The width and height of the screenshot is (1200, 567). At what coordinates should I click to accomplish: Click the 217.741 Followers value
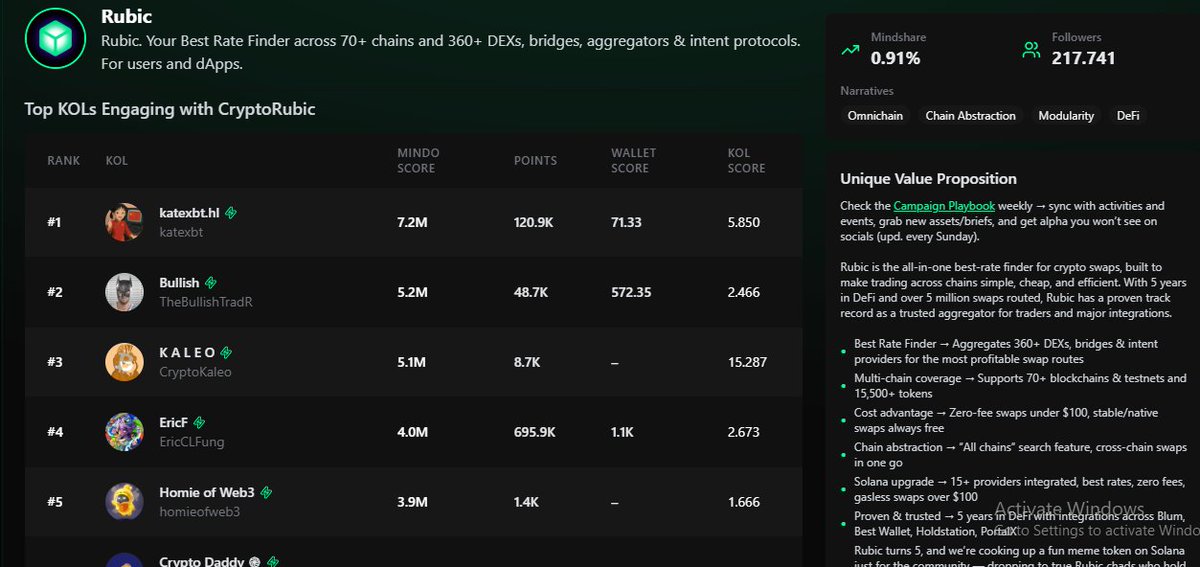(1083, 58)
